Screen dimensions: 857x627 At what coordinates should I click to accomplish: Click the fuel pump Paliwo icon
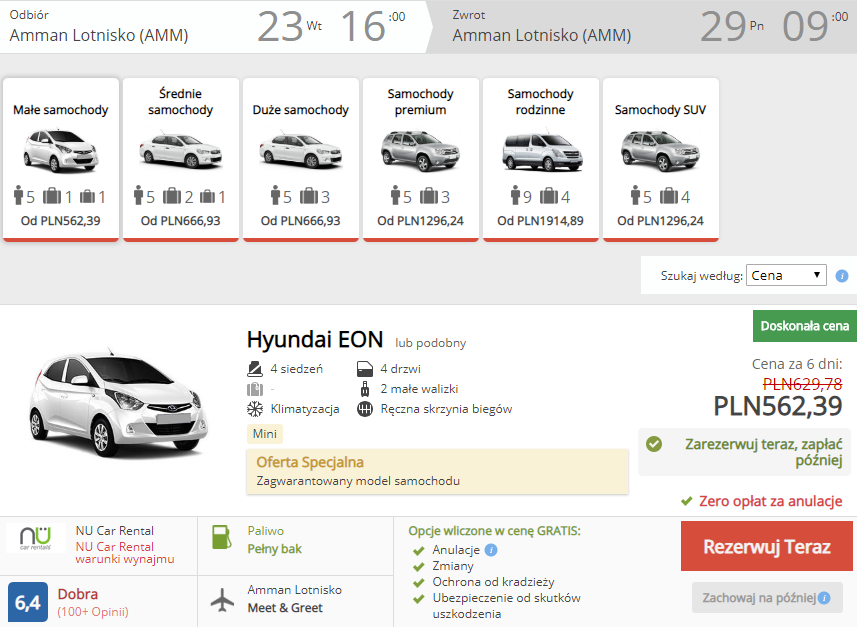coord(222,537)
